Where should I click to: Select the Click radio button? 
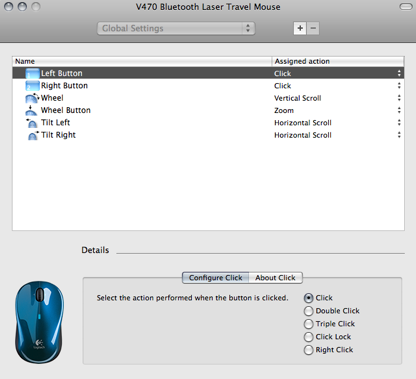[309, 298]
